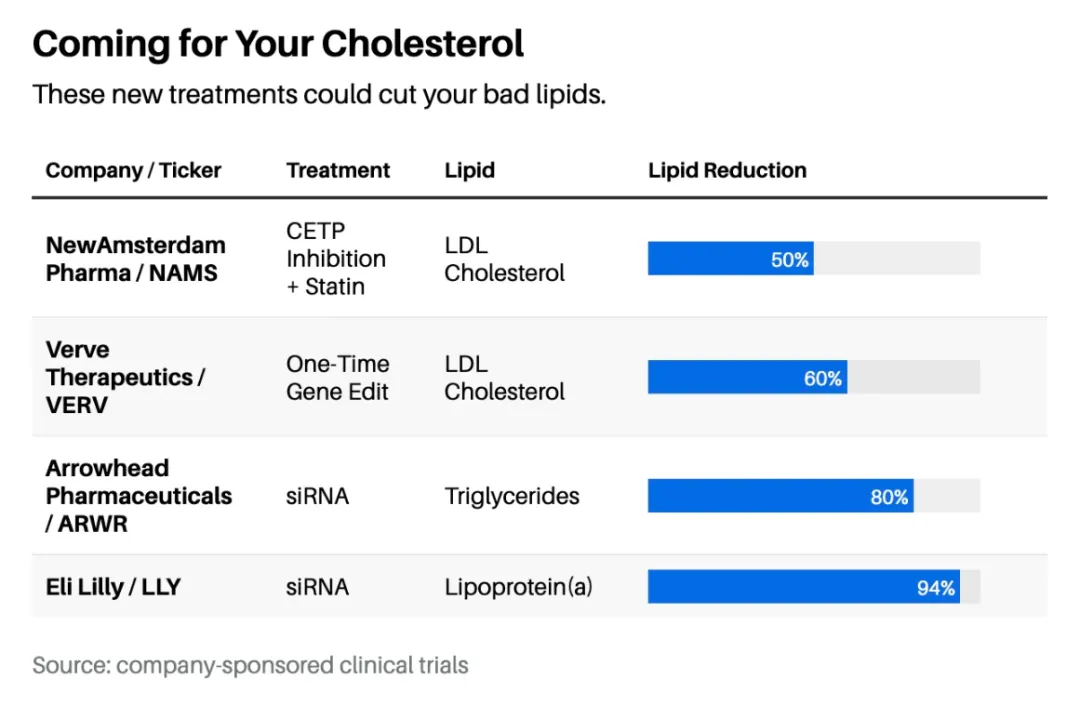Screen dimensions: 1080x706
Task: Click the "Coming for Your Cholesterol" title
Action: tap(278, 44)
